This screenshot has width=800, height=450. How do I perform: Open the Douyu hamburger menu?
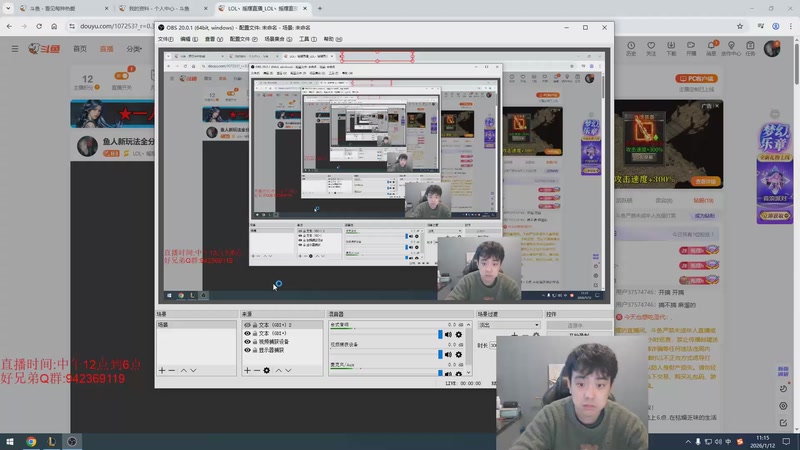(x=15, y=49)
